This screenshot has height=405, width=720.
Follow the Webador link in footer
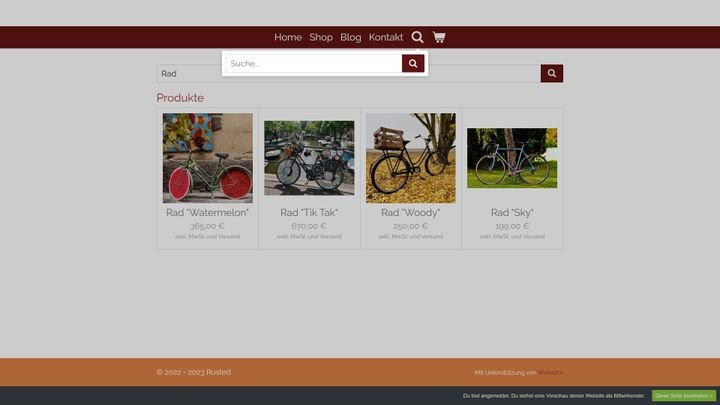(x=551, y=373)
